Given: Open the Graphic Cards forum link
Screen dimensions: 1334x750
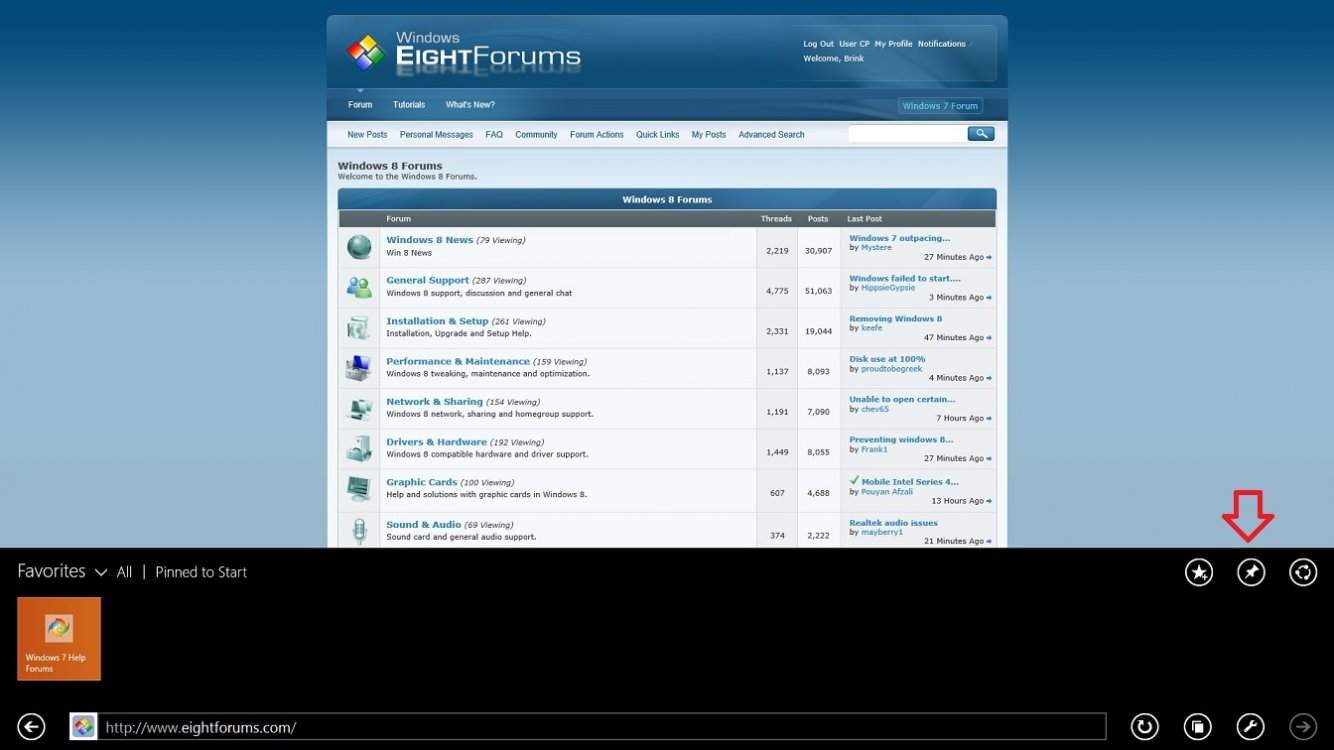Looking at the screenshot, I should click(x=421, y=482).
